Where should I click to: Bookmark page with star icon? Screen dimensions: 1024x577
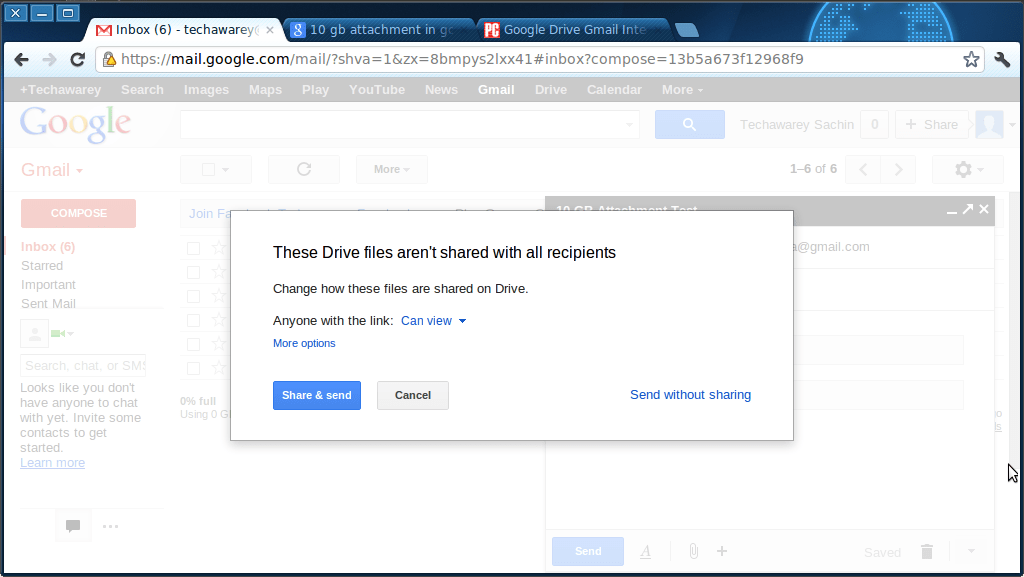(x=971, y=59)
